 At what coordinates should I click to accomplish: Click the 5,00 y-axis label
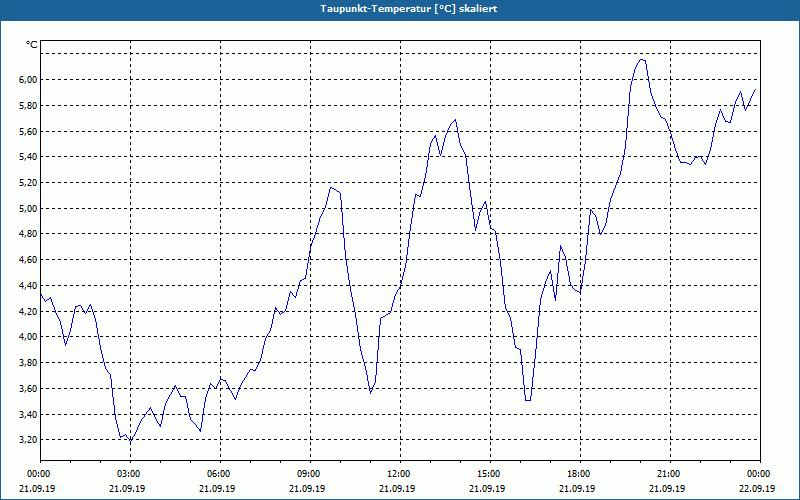(29, 208)
